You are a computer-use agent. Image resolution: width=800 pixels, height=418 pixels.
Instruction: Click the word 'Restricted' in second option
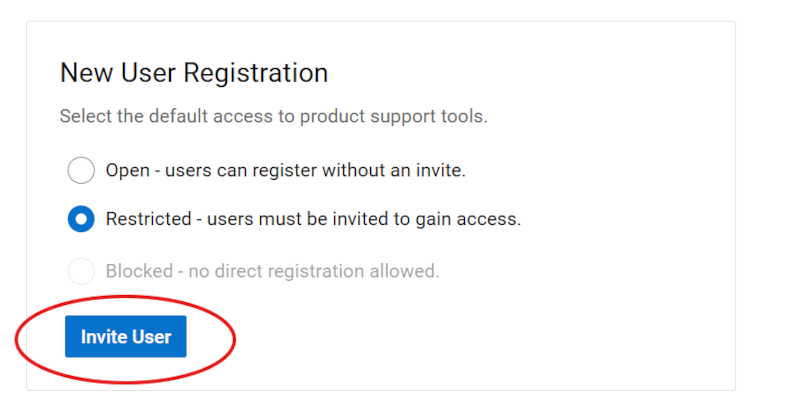pyautogui.click(x=148, y=219)
